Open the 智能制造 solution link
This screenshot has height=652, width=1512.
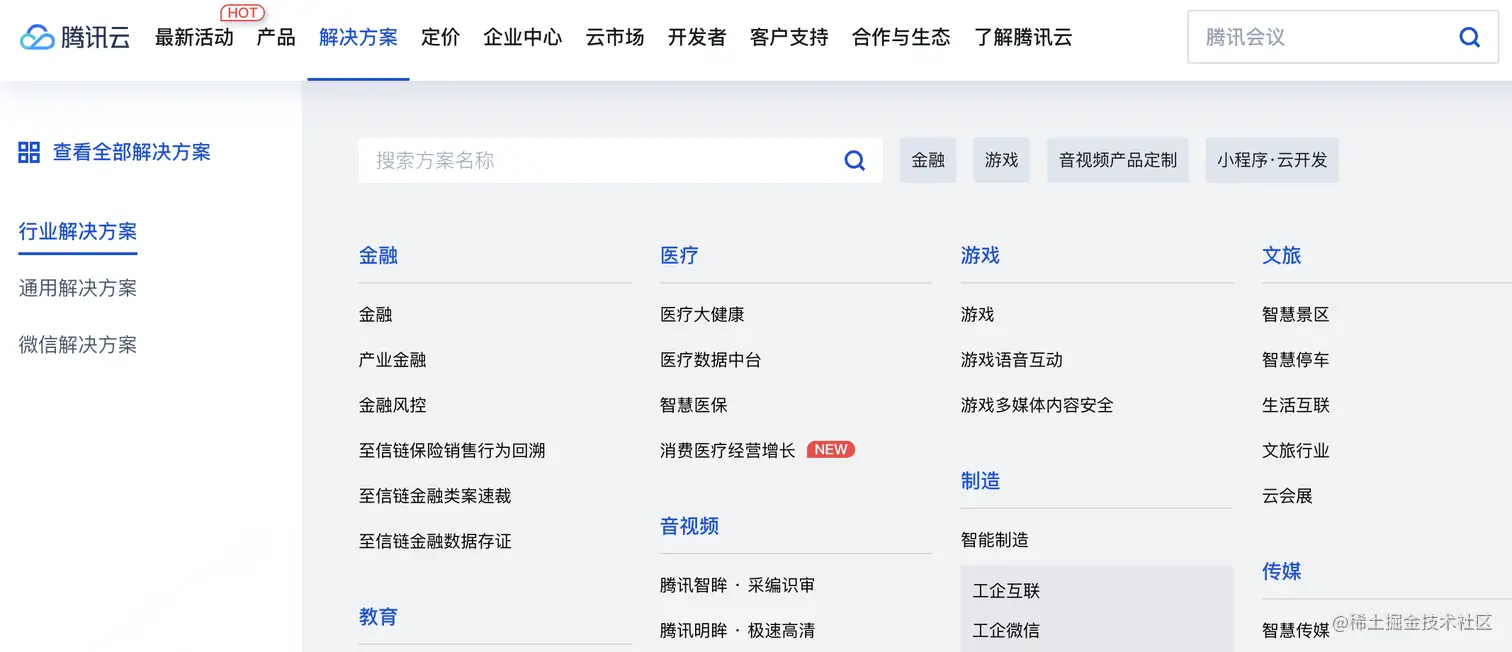(994, 540)
